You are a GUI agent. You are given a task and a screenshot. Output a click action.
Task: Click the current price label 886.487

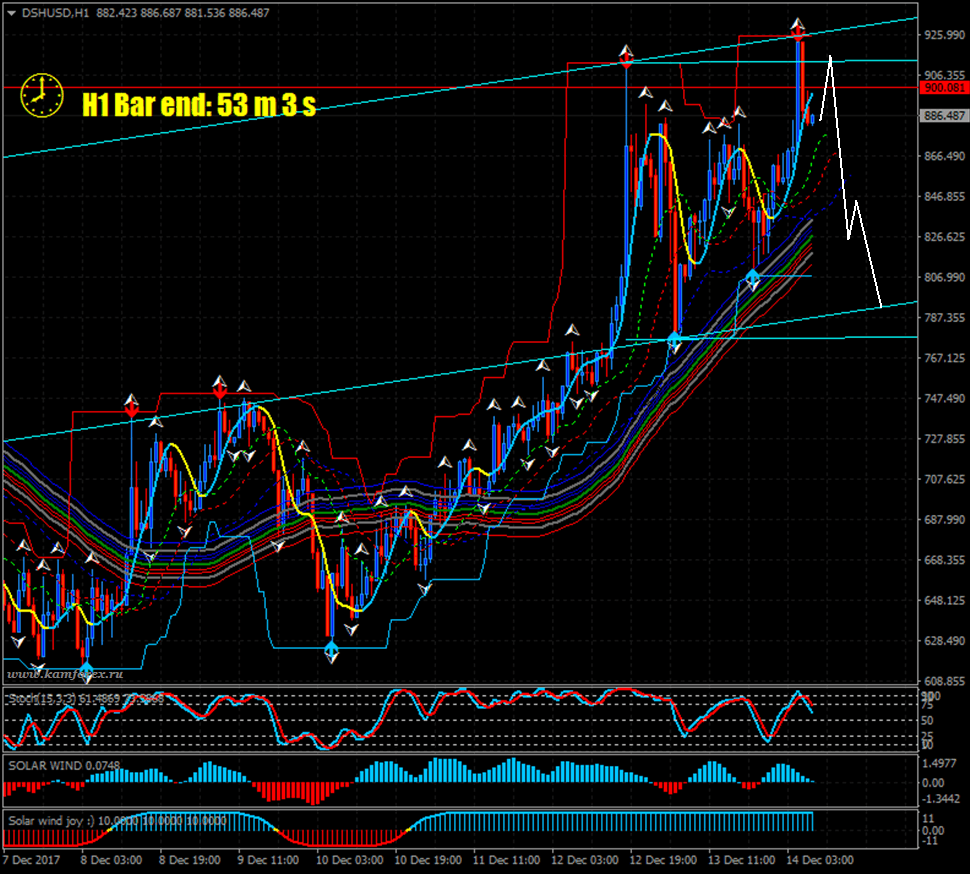[942, 116]
